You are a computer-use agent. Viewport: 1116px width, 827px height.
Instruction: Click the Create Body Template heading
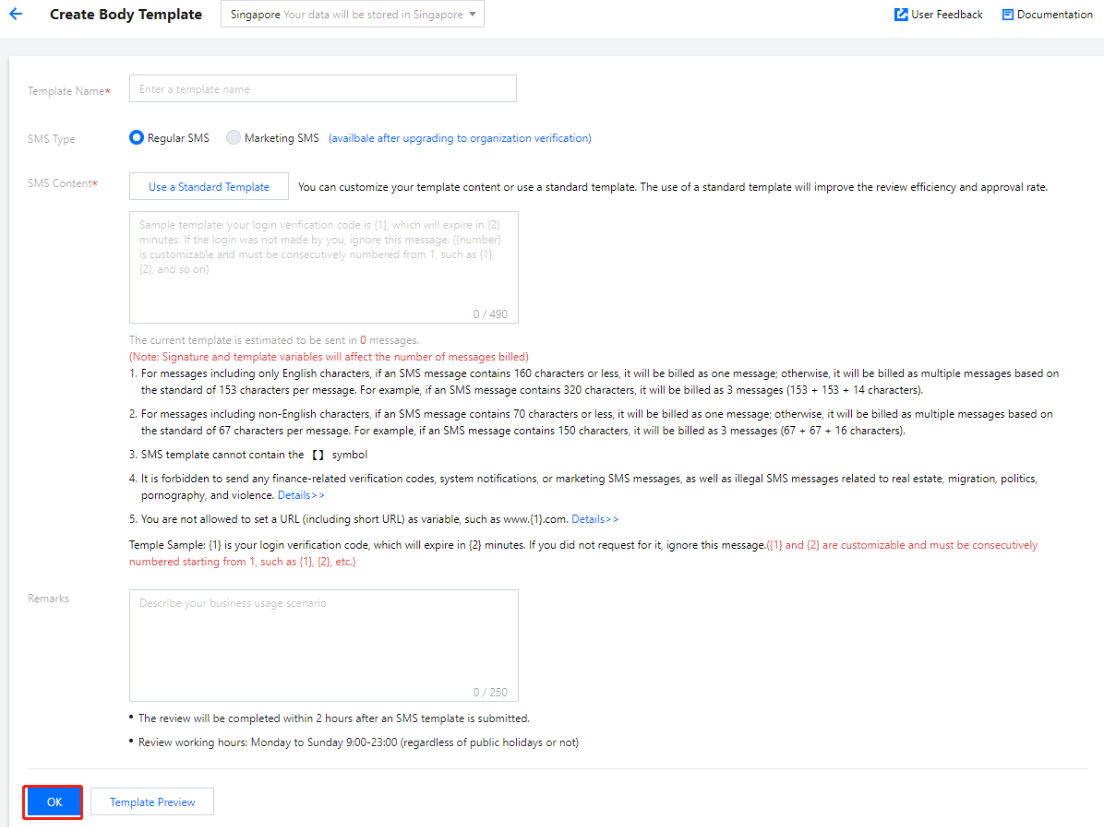pos(126,14)
